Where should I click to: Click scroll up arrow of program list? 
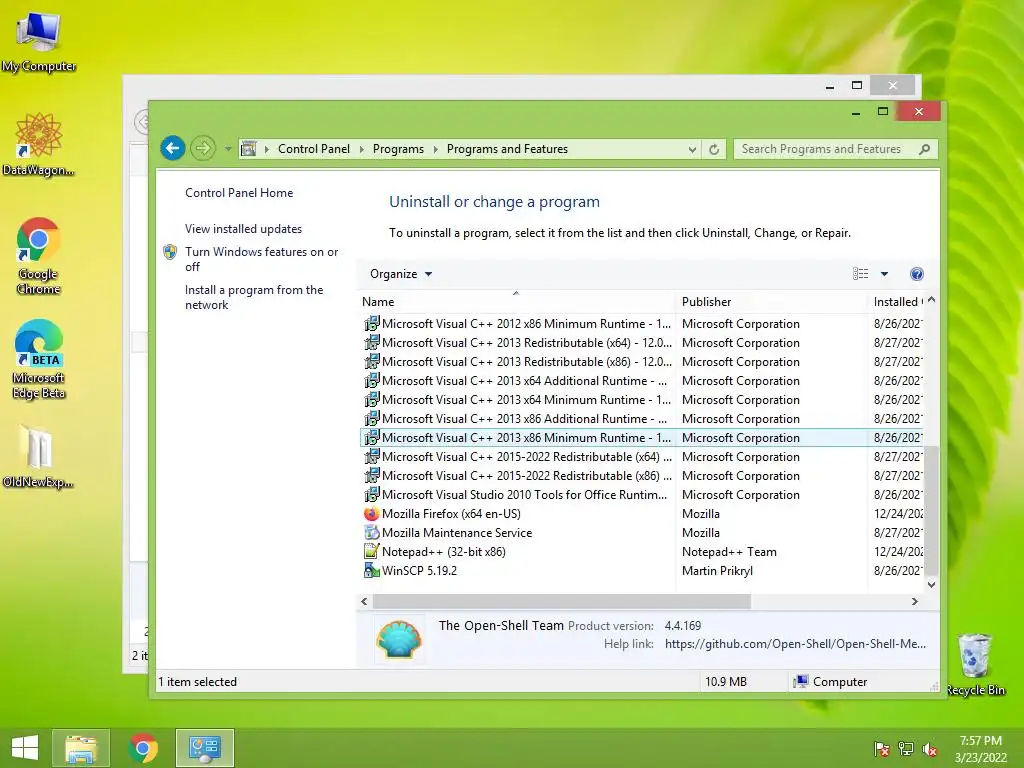pos(931,300)
